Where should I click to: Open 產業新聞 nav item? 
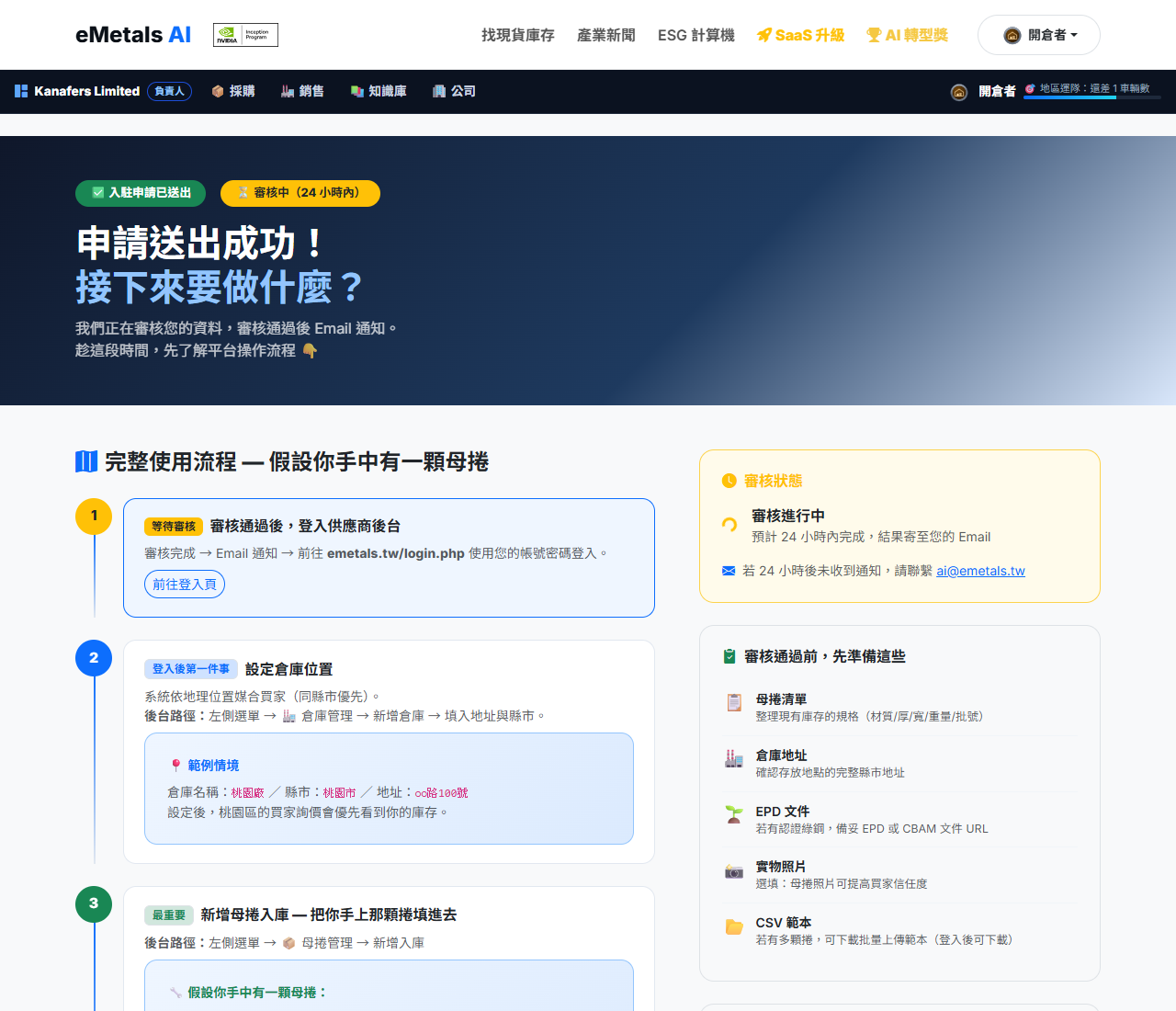[x=606, y=35]
